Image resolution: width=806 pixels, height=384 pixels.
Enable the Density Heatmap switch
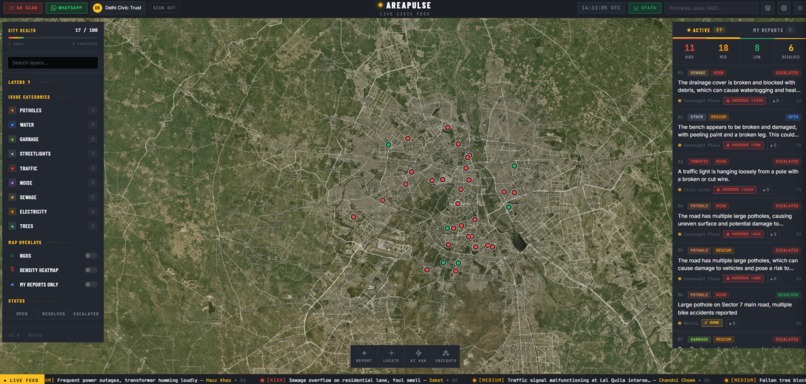click(x=91, y=270)
